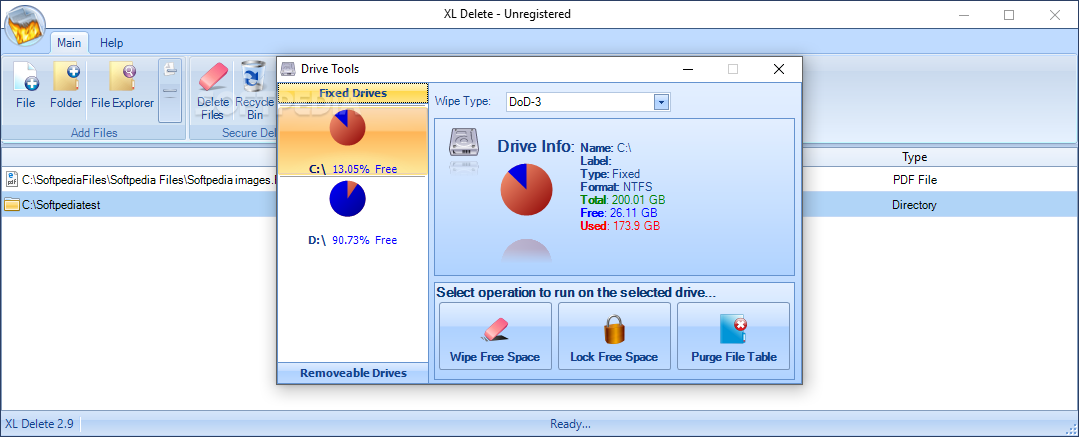Click the PDF File type cell
1079x437 pixels.
(915, 180)
